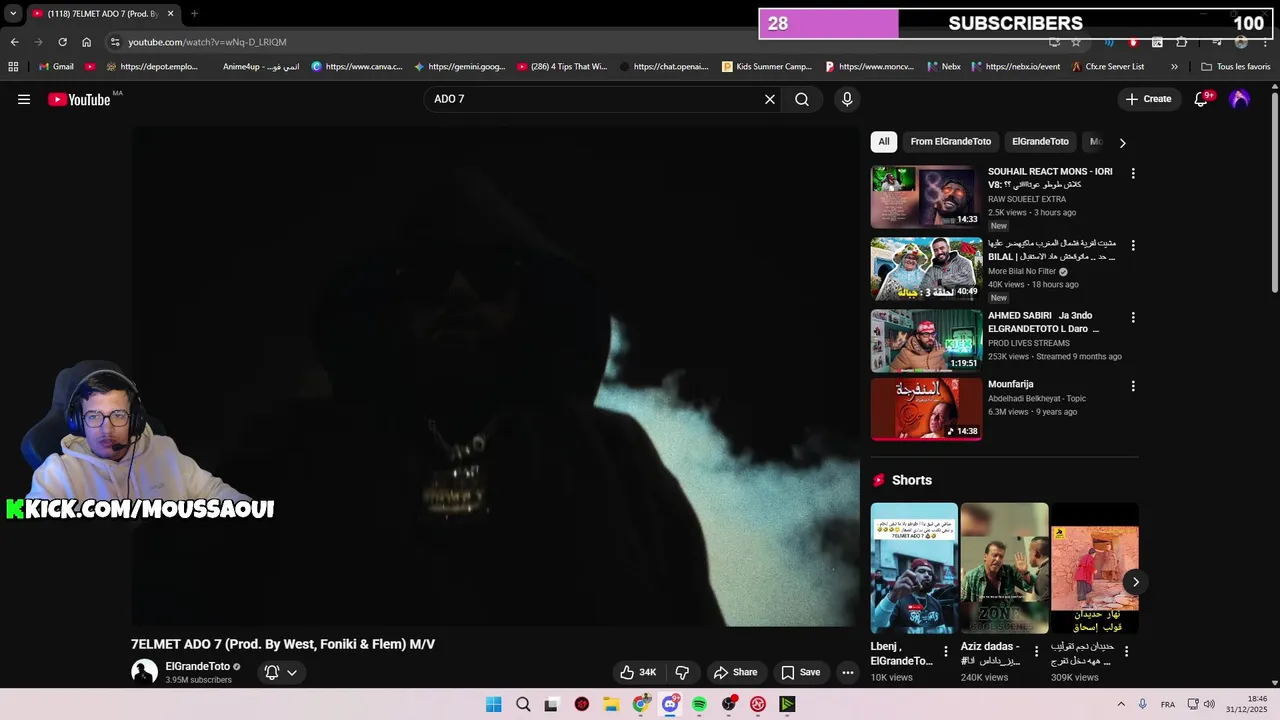Select the All filter chip
The width and height of the screenshot is (1280, 720).
[884, 141]
